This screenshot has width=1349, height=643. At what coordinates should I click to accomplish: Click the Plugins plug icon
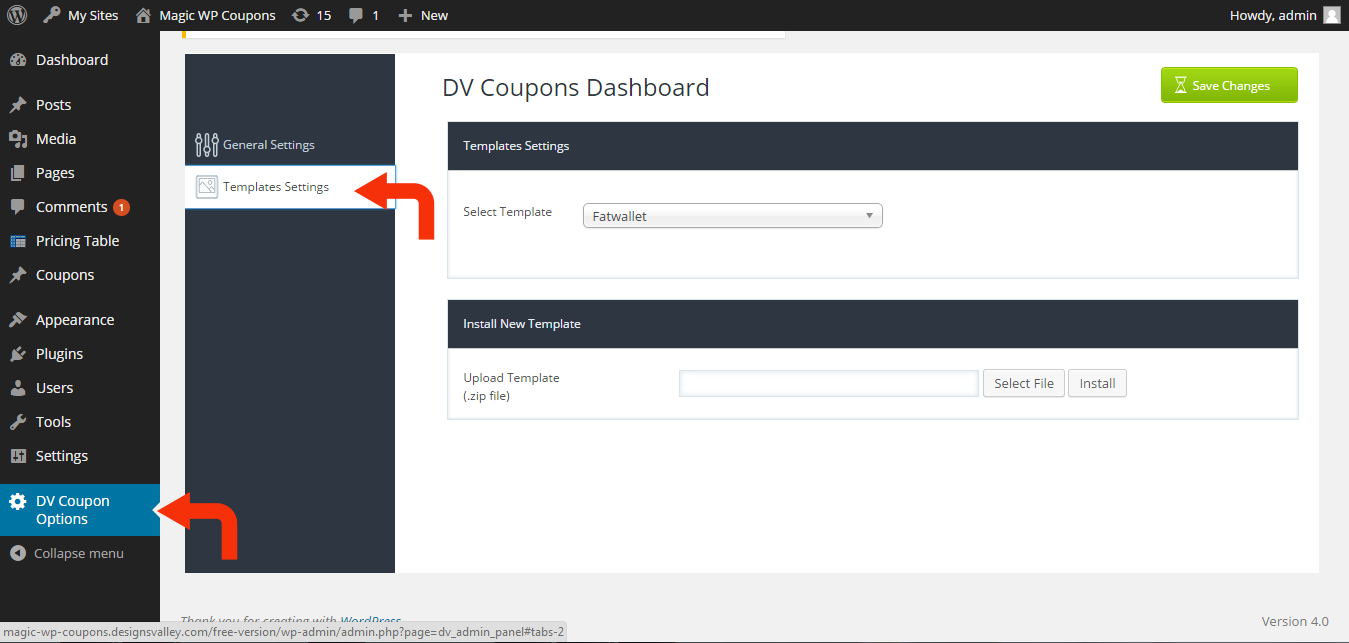coord(18,354)
